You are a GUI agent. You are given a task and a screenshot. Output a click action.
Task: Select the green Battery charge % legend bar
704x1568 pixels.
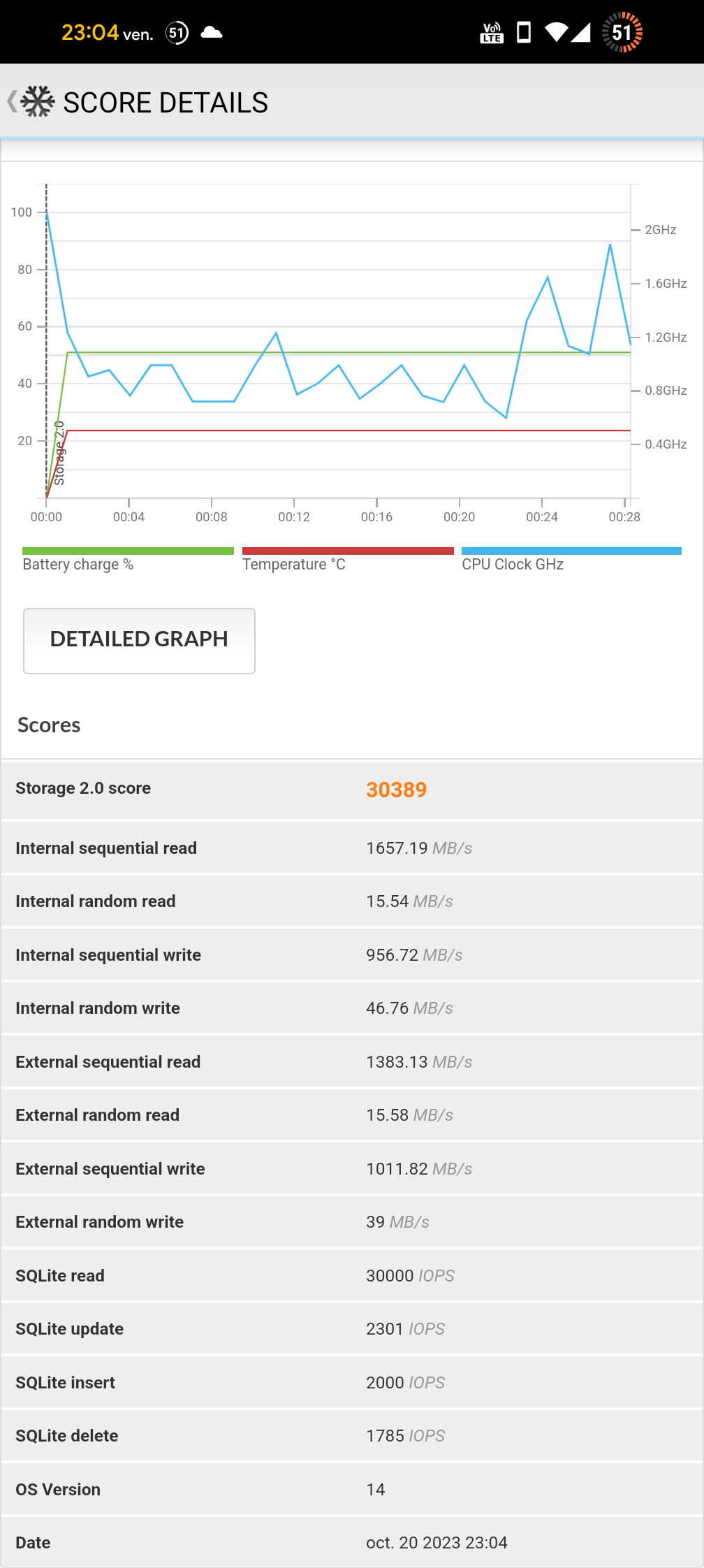(x=128, y=551)
